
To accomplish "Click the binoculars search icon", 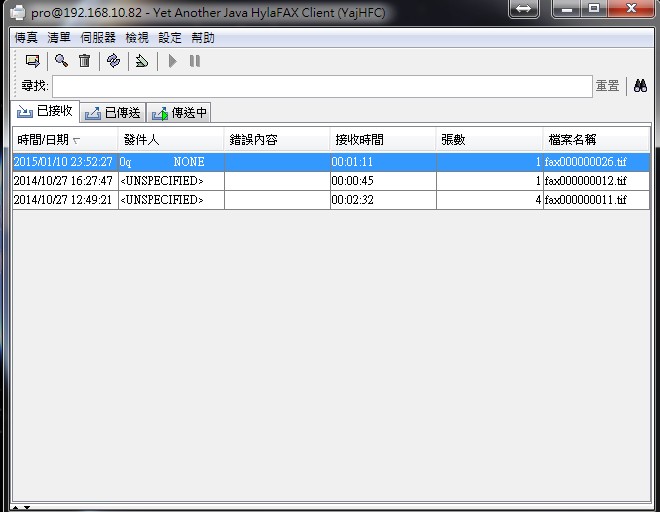I will pos(640,86).
